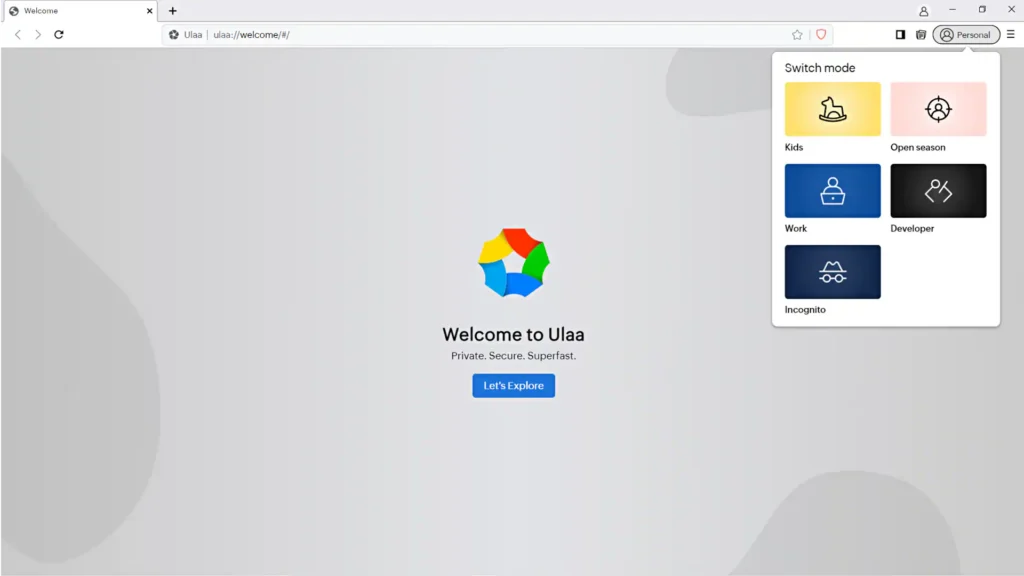Open the privacy shield settings
This screenshot has width=1024, height=576.
820,33
